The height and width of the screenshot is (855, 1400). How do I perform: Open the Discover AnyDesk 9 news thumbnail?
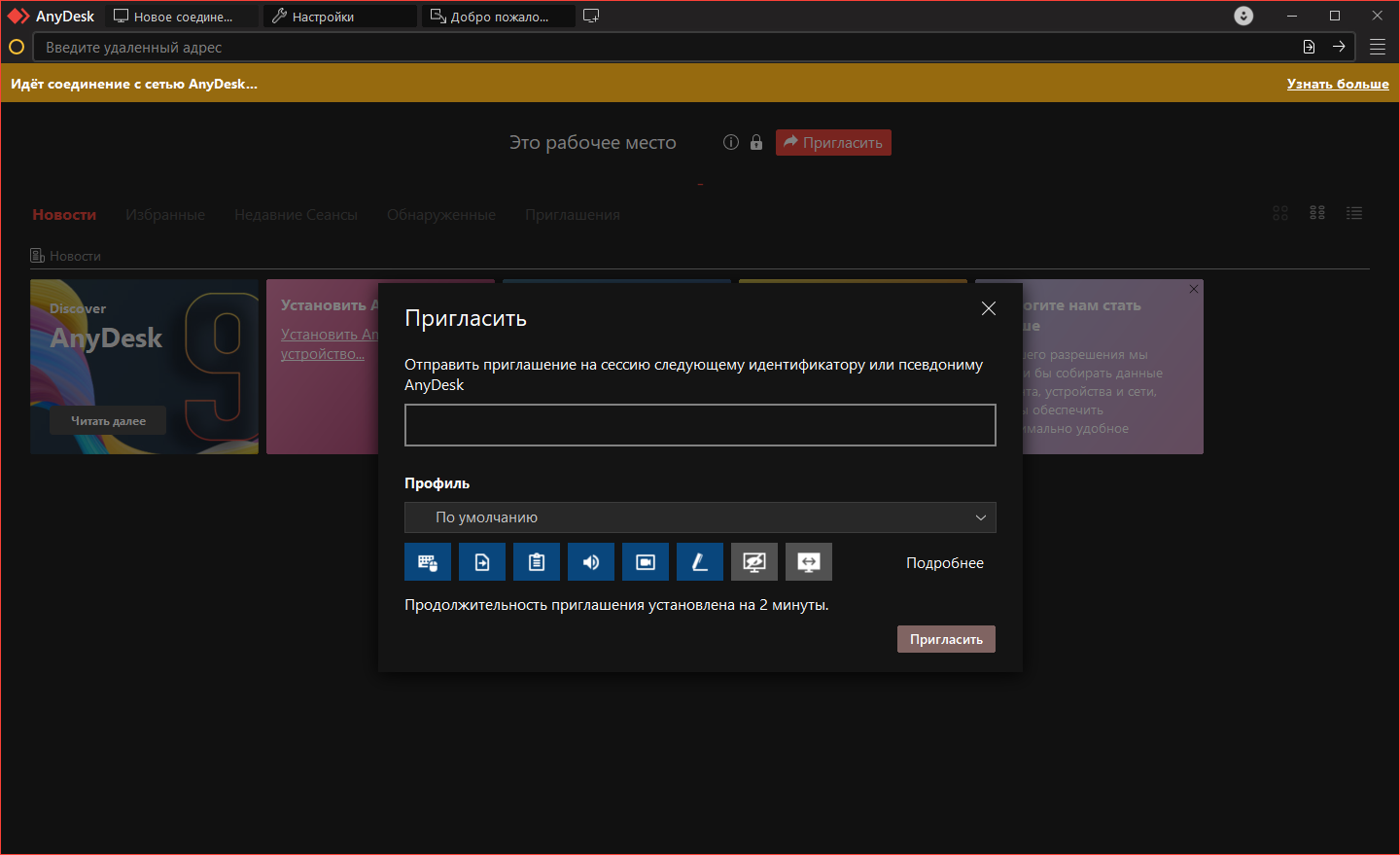coord(144,367)
